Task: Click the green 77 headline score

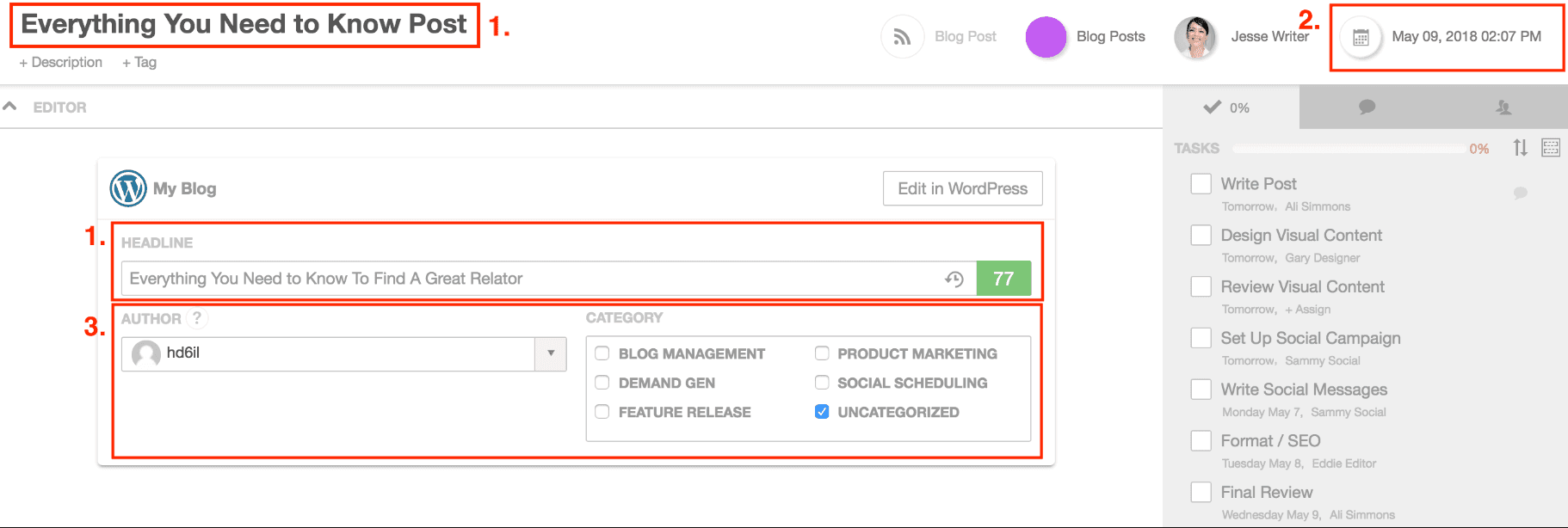Action: [1003, 279]
